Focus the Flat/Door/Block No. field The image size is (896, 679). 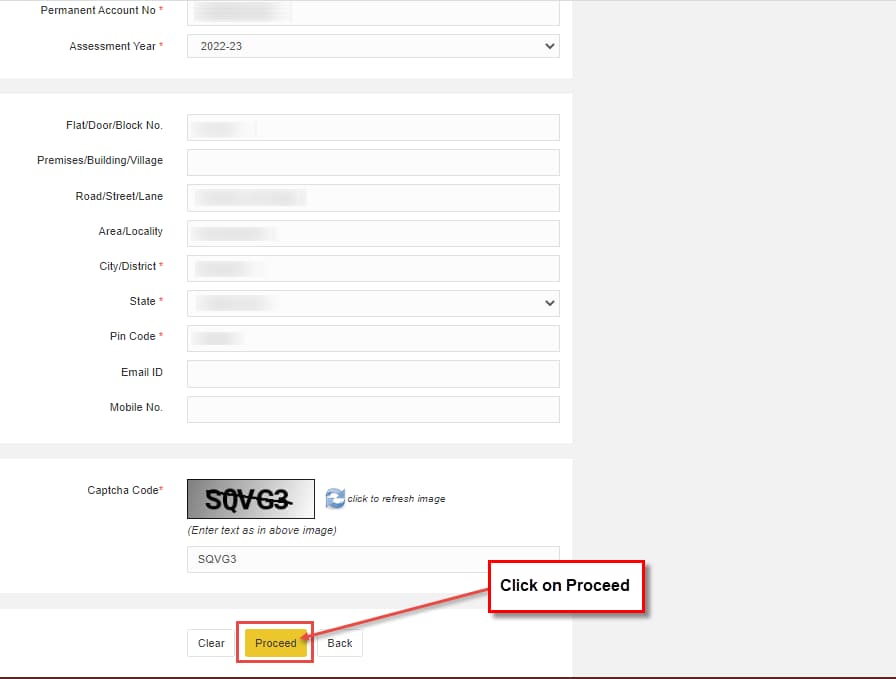tap(373, 127)
